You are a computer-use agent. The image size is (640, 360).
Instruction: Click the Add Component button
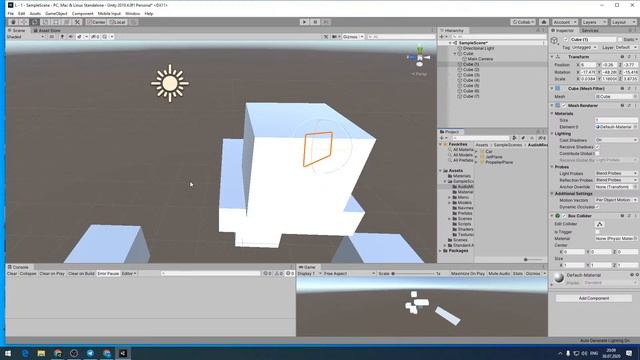click(594, 298)
